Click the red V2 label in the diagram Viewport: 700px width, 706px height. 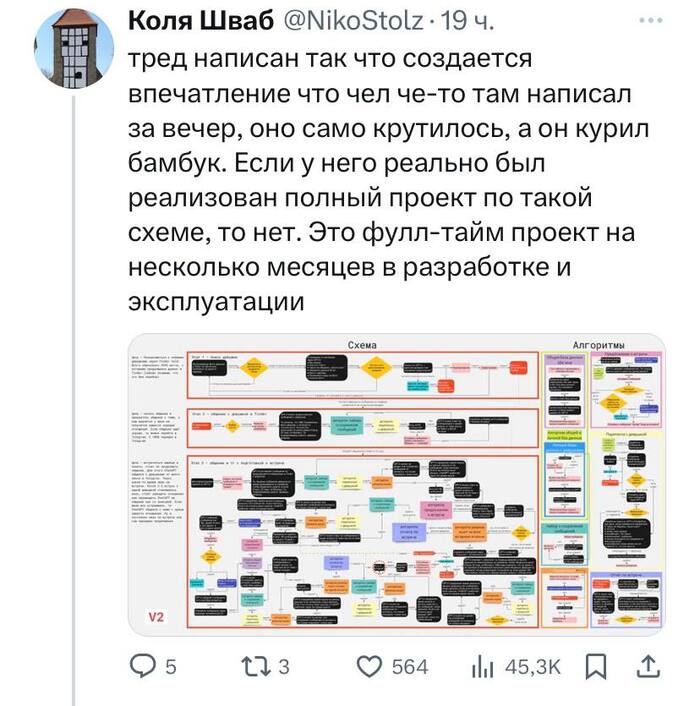pos(156,617)
